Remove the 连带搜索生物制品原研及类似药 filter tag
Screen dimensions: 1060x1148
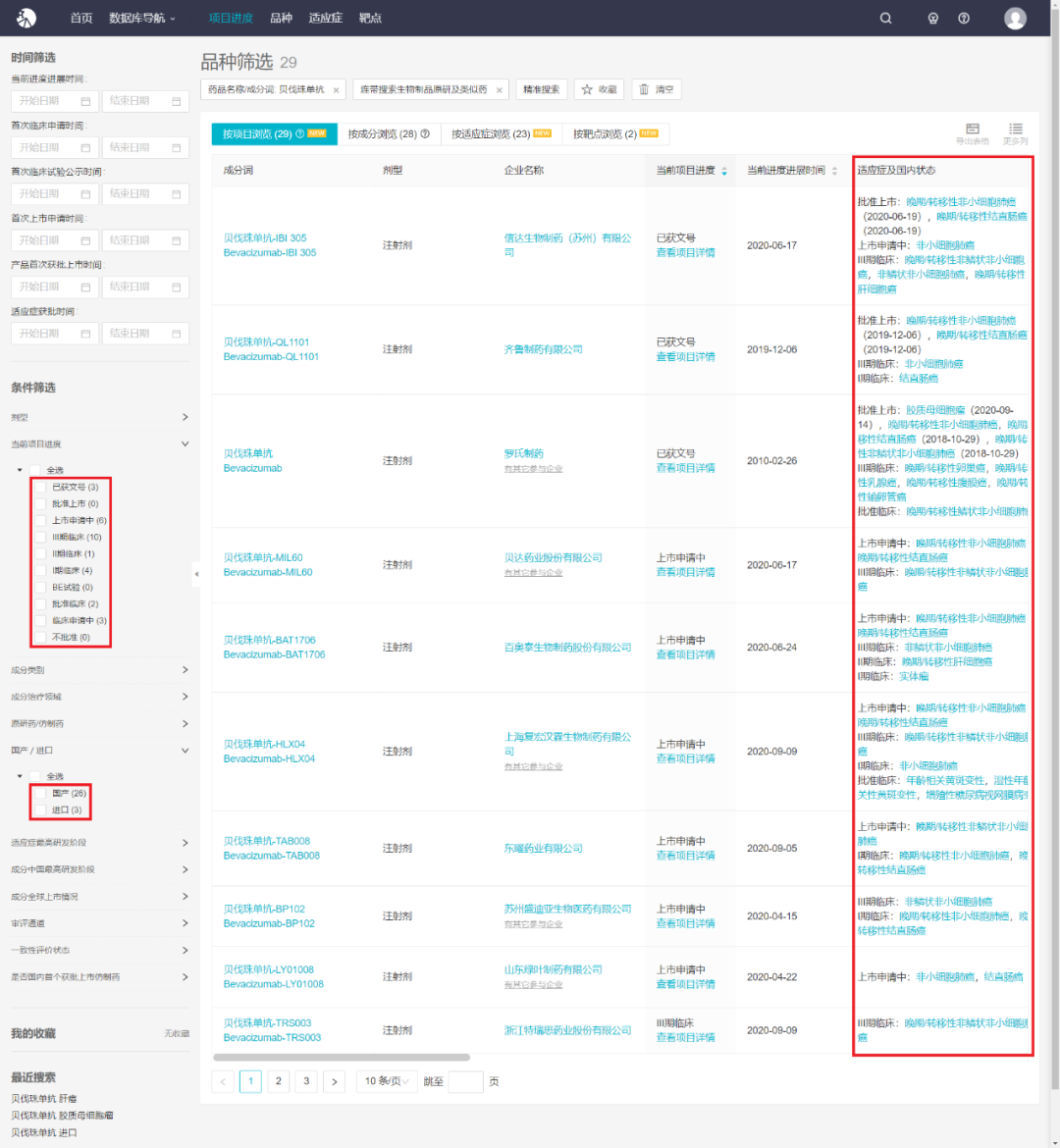click(x=500, y=90)
